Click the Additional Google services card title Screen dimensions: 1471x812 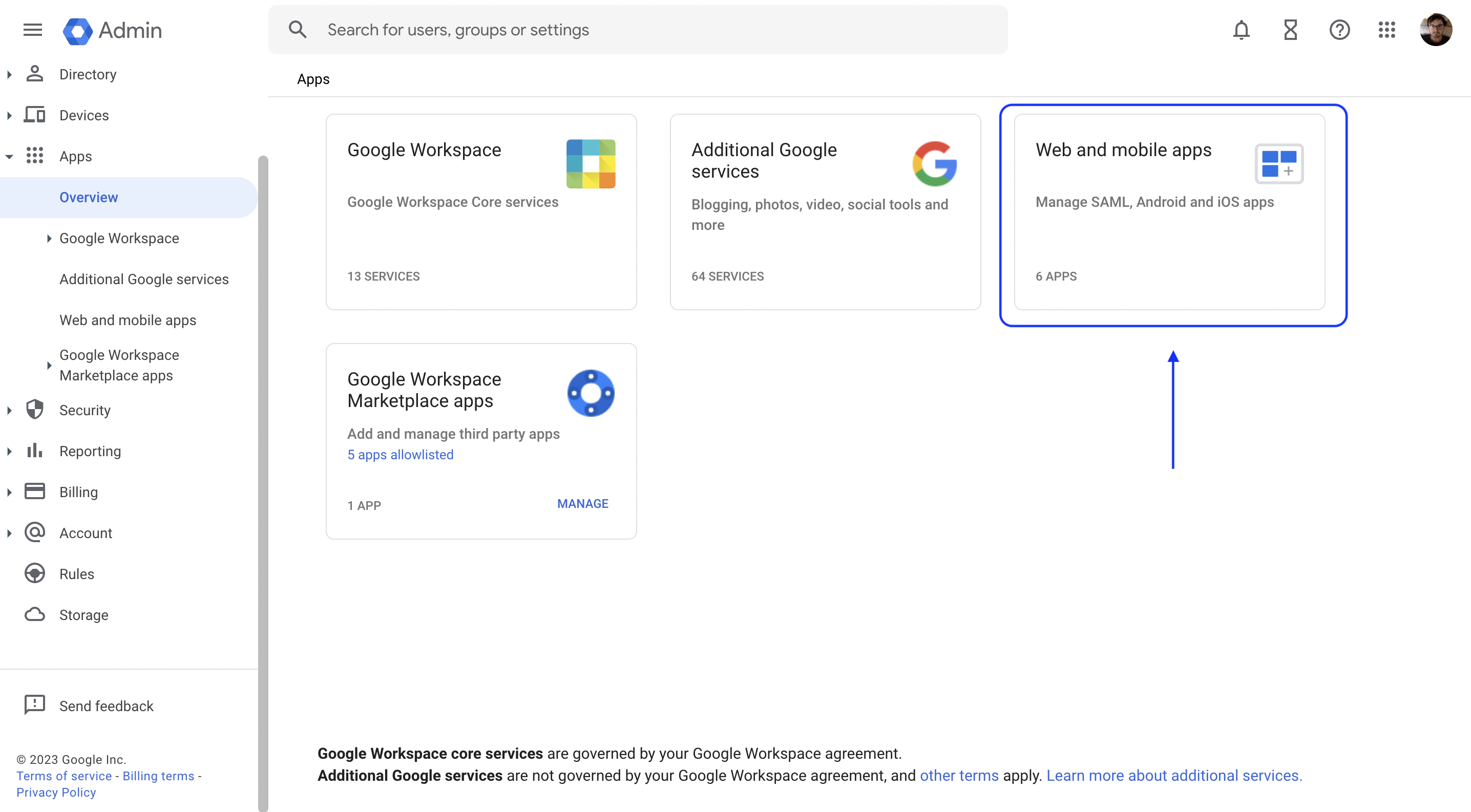pyautogui.click(x=764, y=160)
